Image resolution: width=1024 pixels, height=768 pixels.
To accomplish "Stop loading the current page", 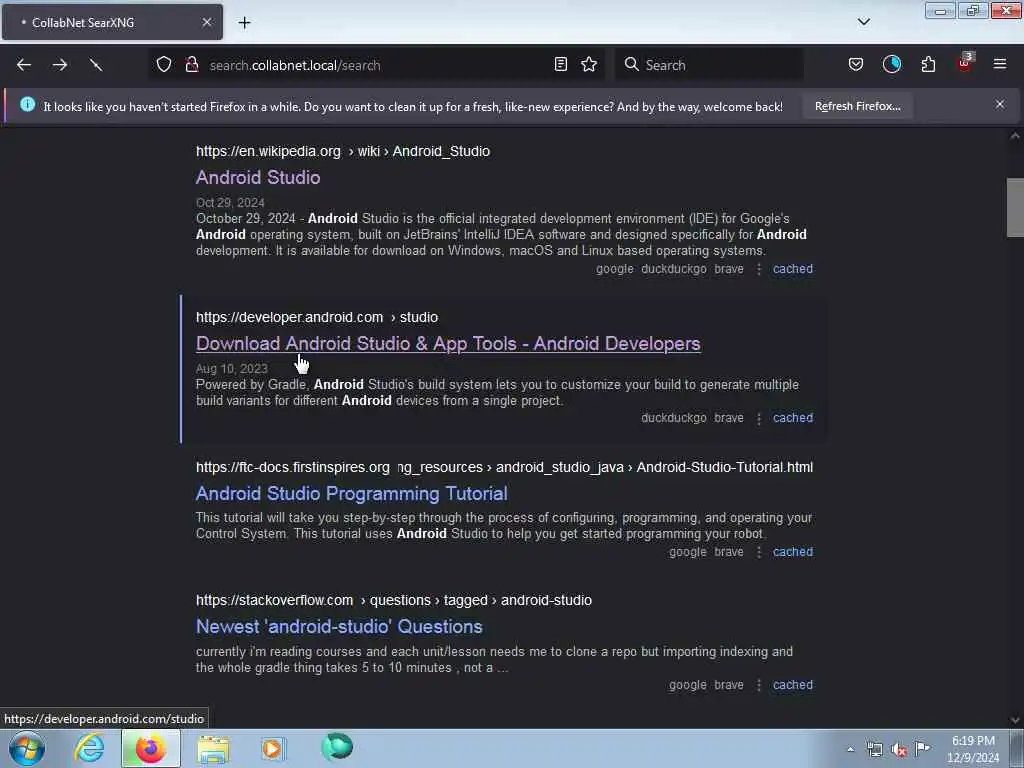I will click(x=96, y=65).
